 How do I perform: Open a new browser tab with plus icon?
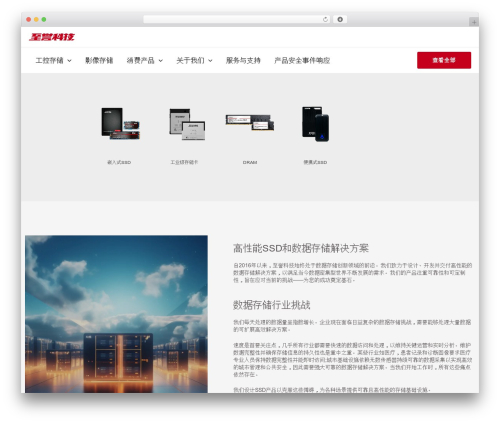coord(474,22)
